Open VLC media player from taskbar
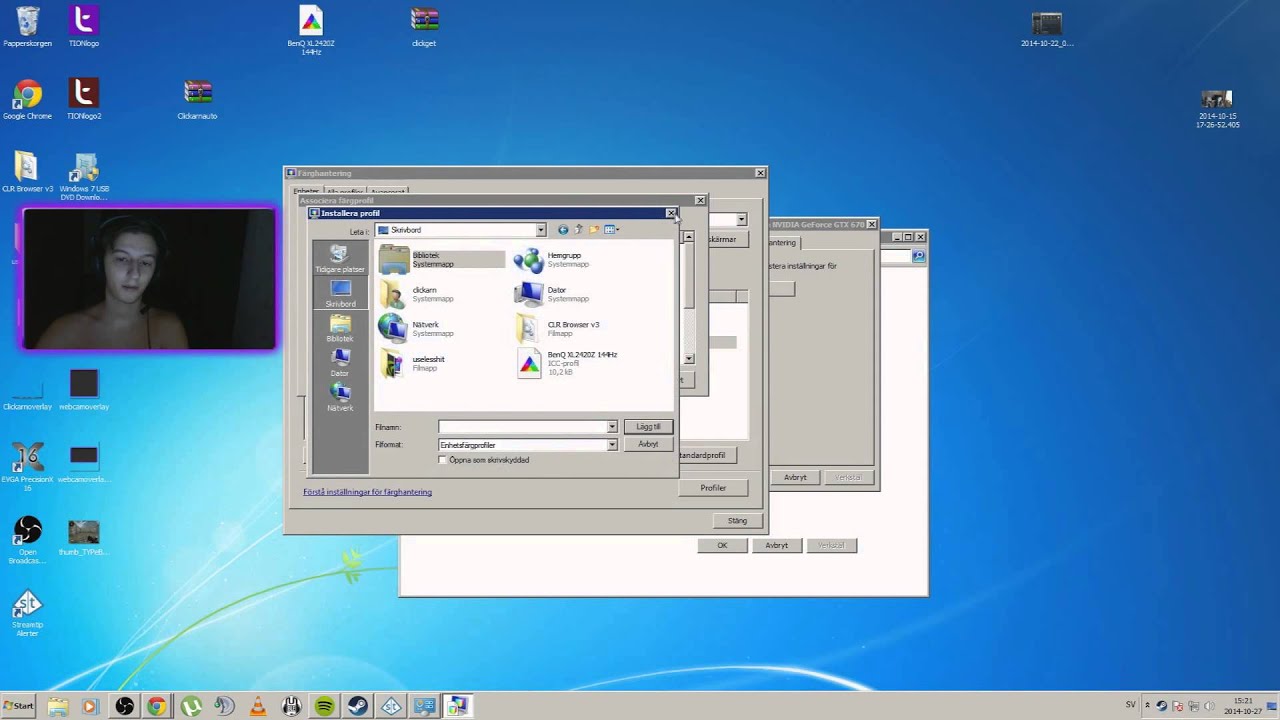1280x720 pixels. (x=257, y=706)
